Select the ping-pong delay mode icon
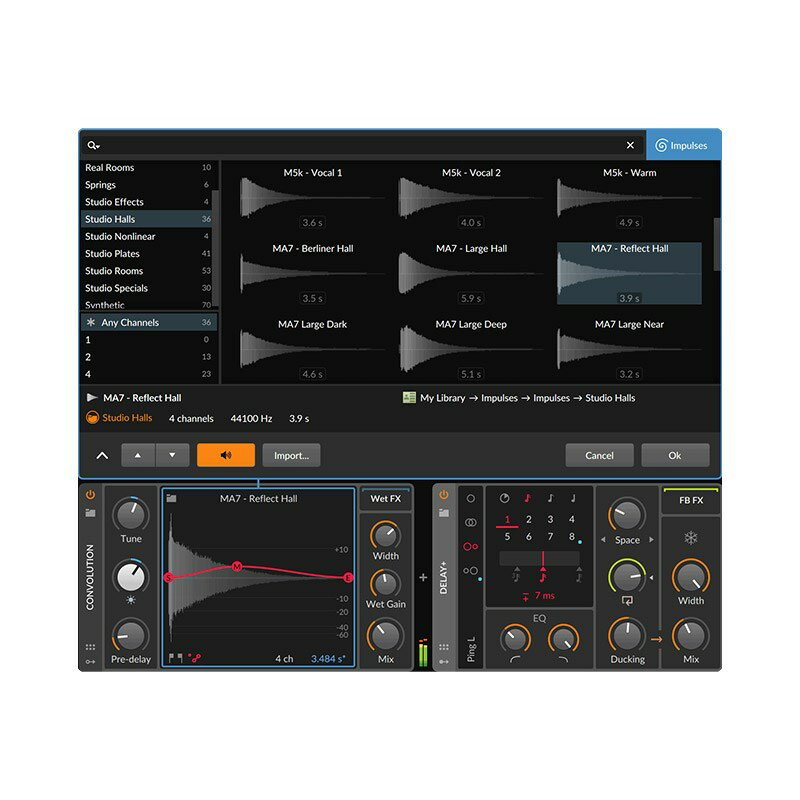Screen dimensions: 800x800 [469, 545]
